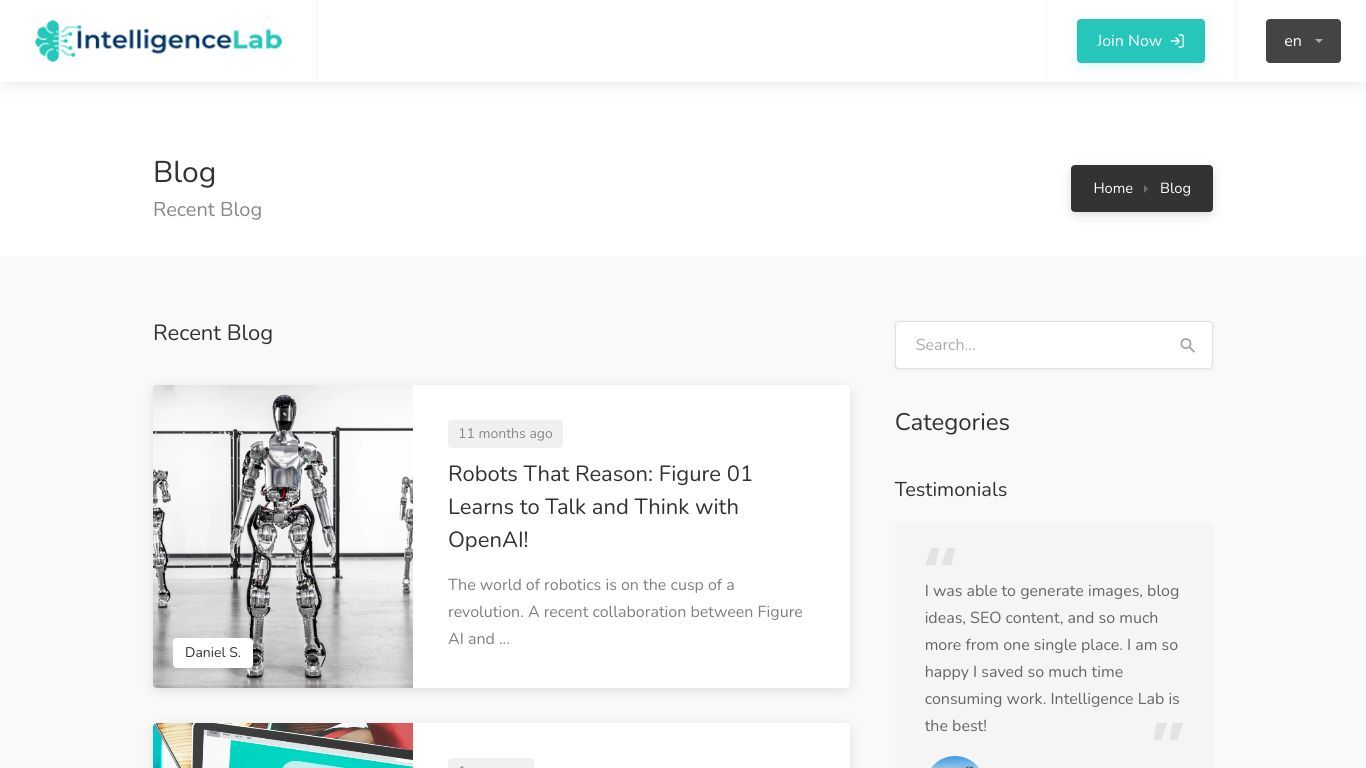
Task: Click the Recent Blog section heading
Action: coord(213,333)
